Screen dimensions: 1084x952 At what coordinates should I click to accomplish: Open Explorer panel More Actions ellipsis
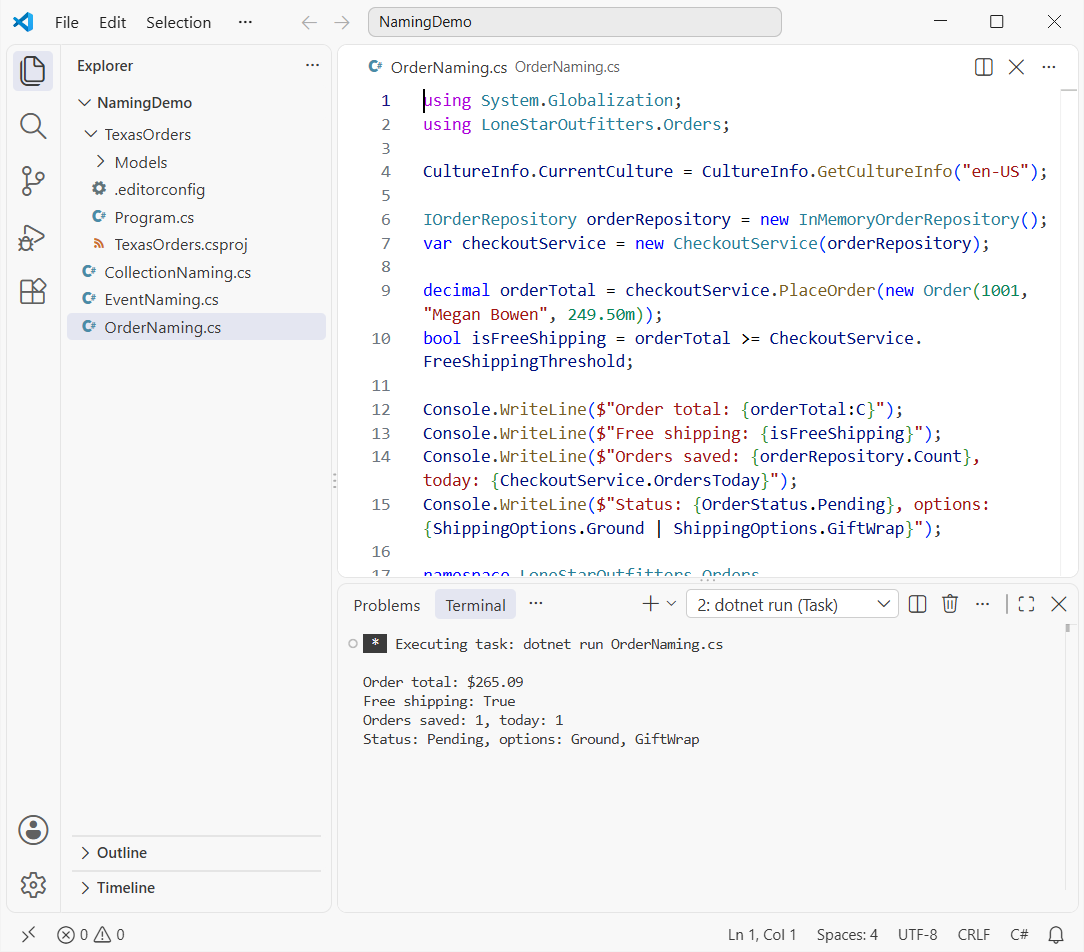pos(312,65)
